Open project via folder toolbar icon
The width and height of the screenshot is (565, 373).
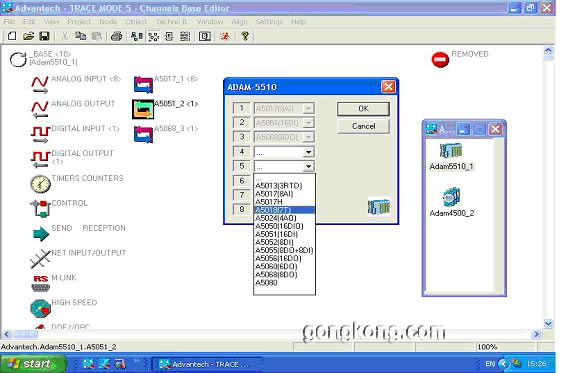(28, 36)
